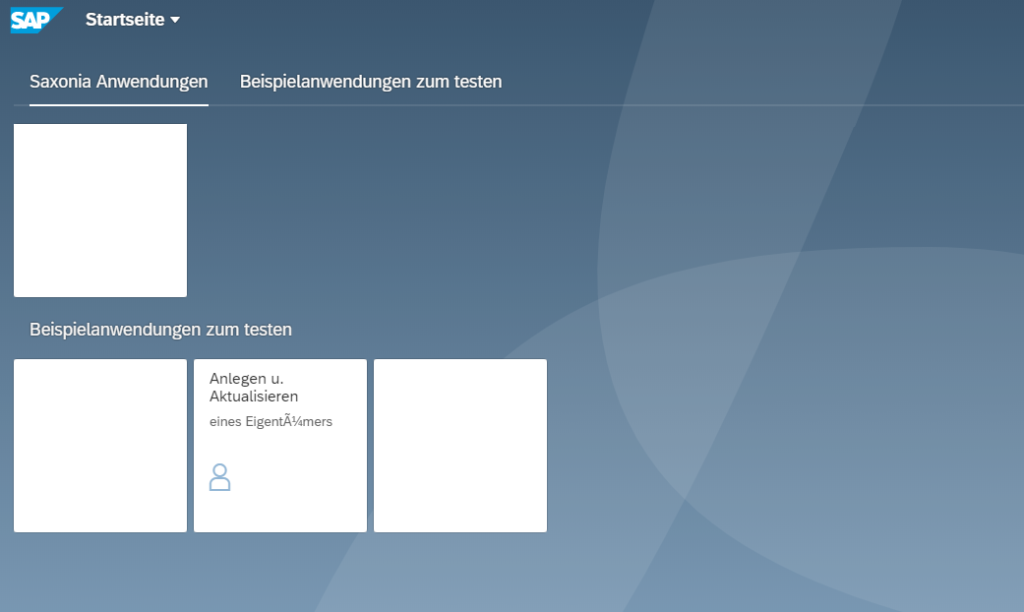The image size is (1024, 612).
Task: Open the blank tile right of Anlegen tile
Action: [x=460, y=445]
